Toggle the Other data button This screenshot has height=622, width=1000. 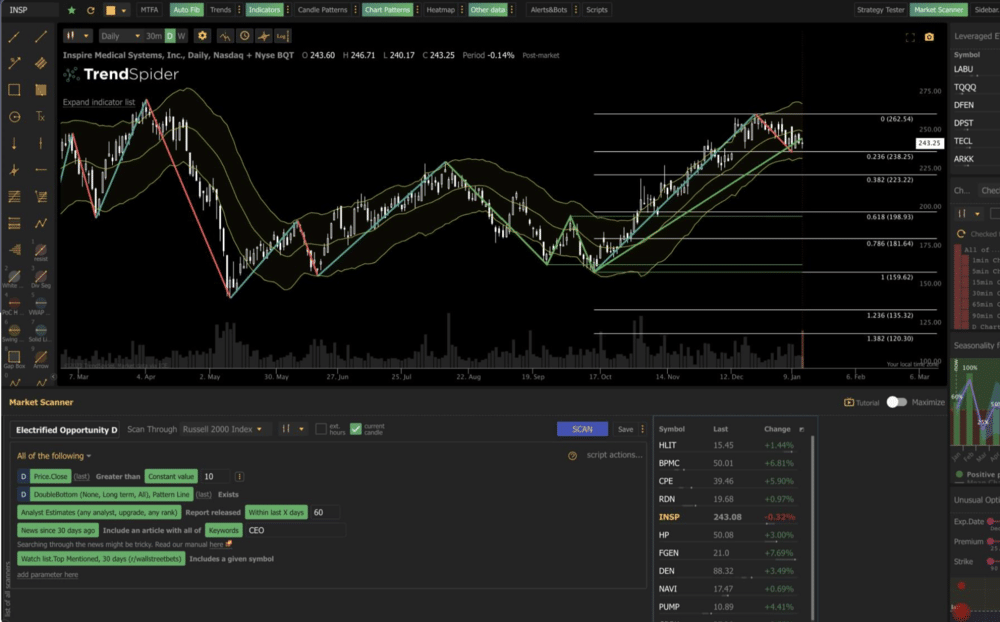pyautogui.click(x=488, y=10)
